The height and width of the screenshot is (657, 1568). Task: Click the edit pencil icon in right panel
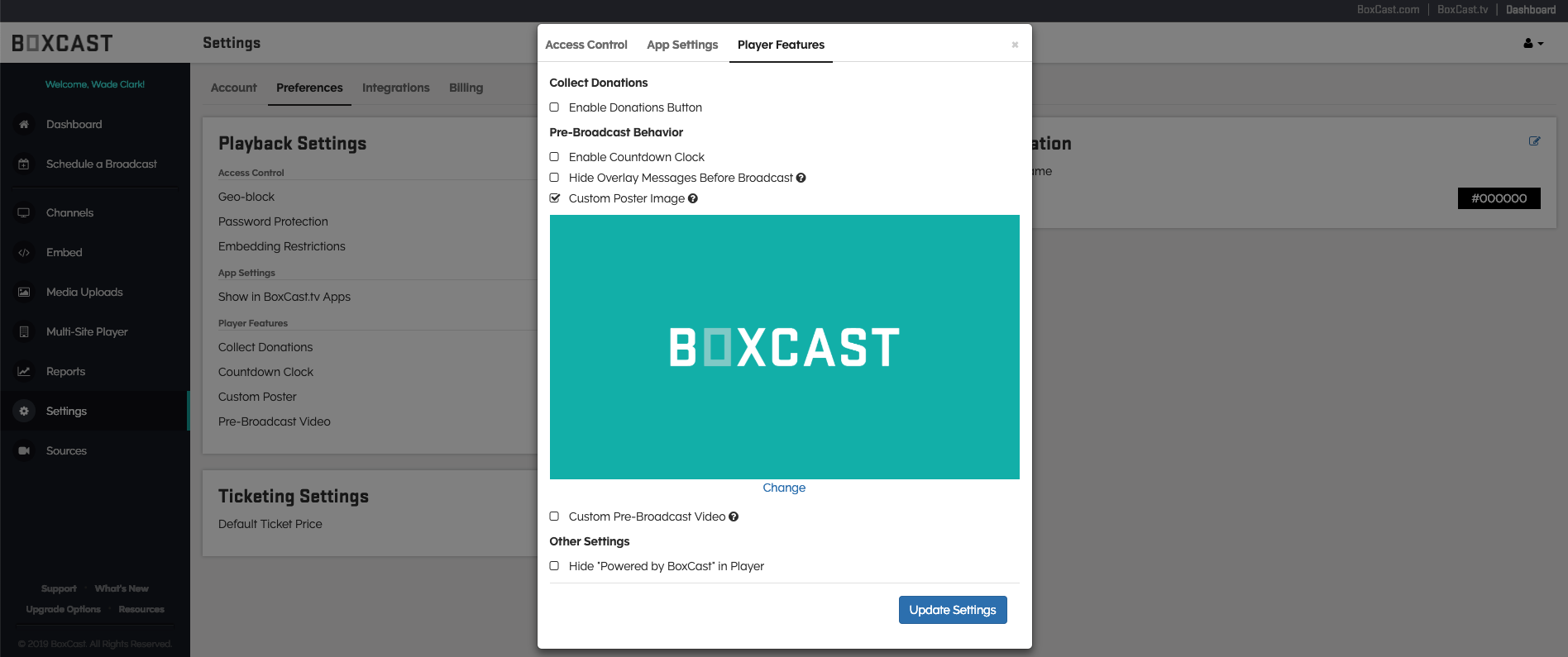point(1534,141)
